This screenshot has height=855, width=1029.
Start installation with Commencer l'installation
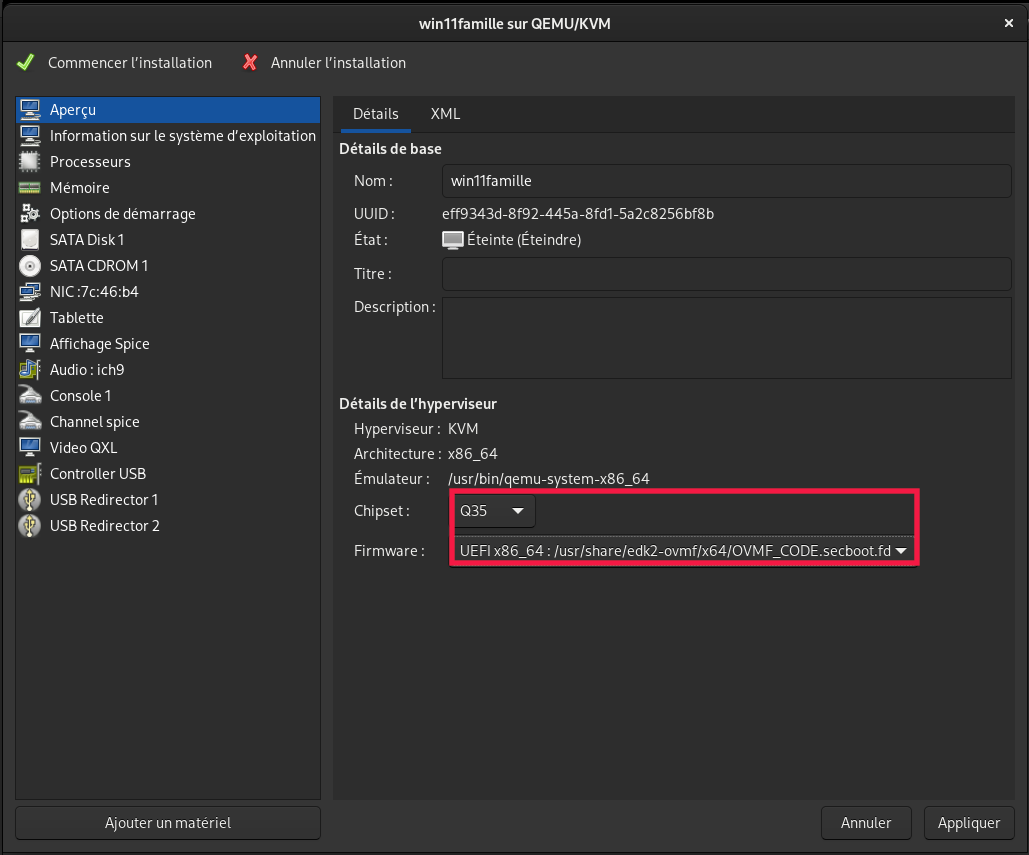[x=115, y=63]
